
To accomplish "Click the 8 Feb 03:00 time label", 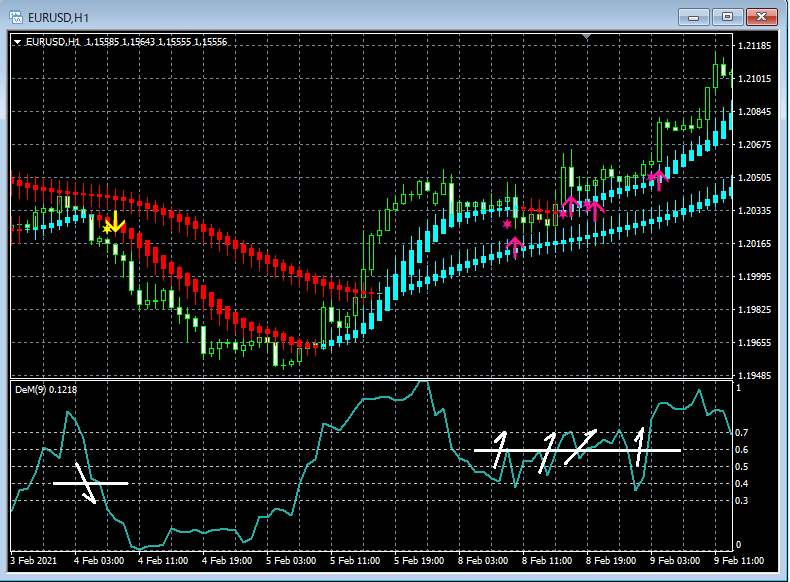I will pyautogui.click(x=483, y=560).
